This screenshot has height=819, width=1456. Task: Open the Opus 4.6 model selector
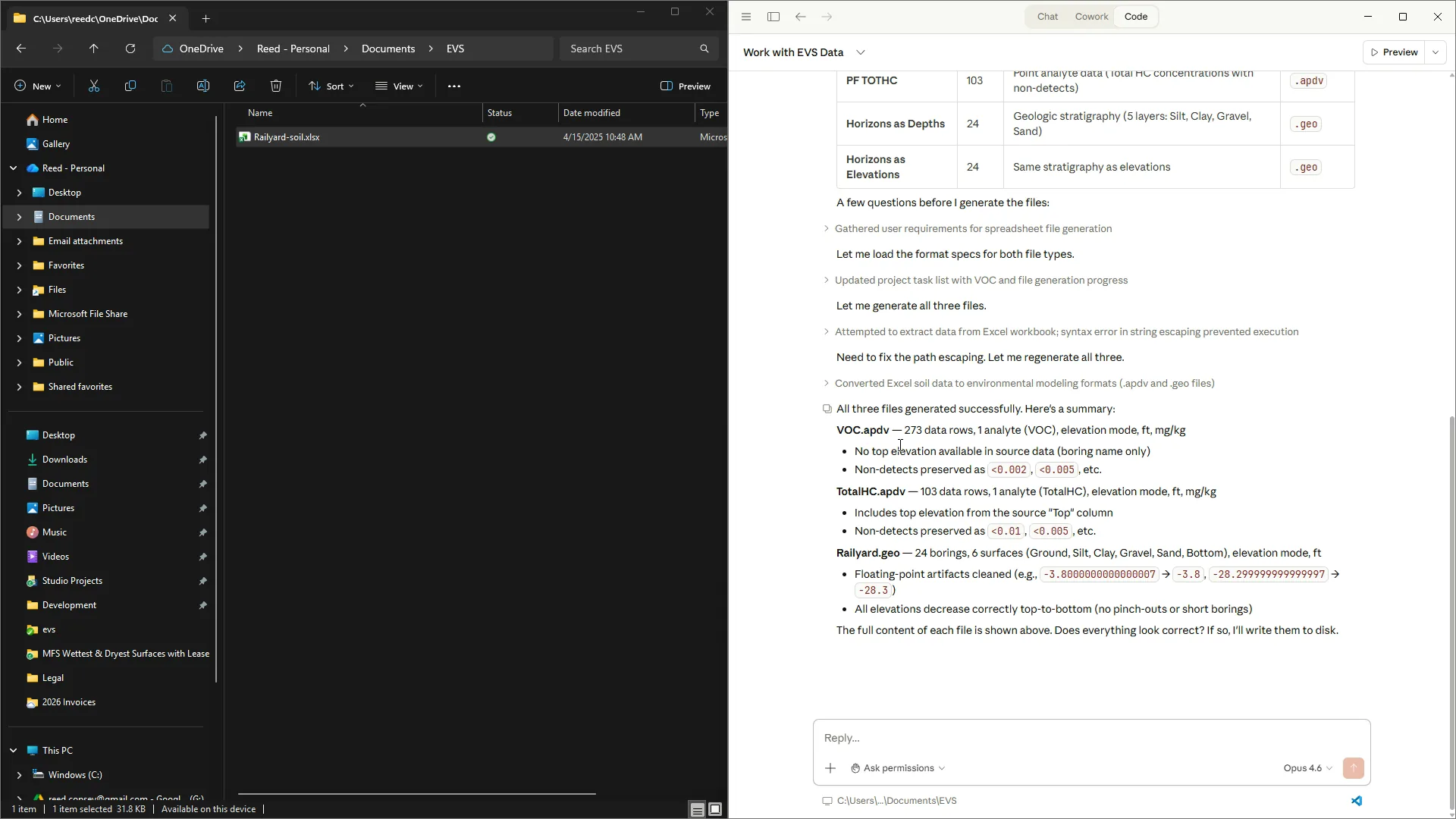[1307, 768]
